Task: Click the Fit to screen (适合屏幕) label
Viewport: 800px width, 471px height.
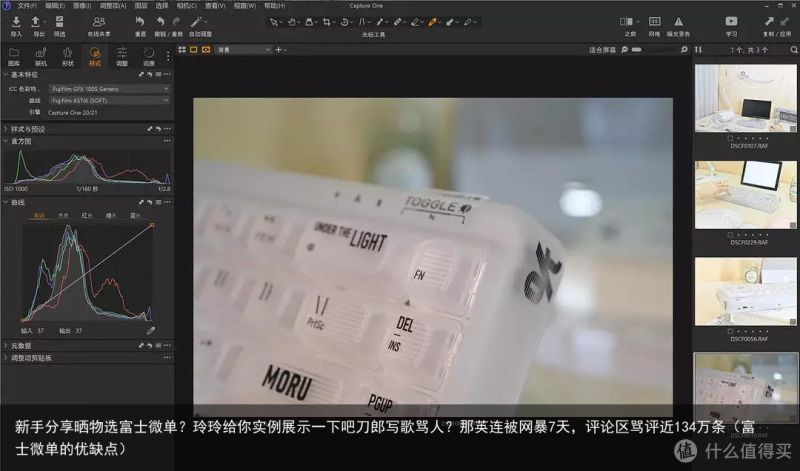Action: [x=603, y=50]
